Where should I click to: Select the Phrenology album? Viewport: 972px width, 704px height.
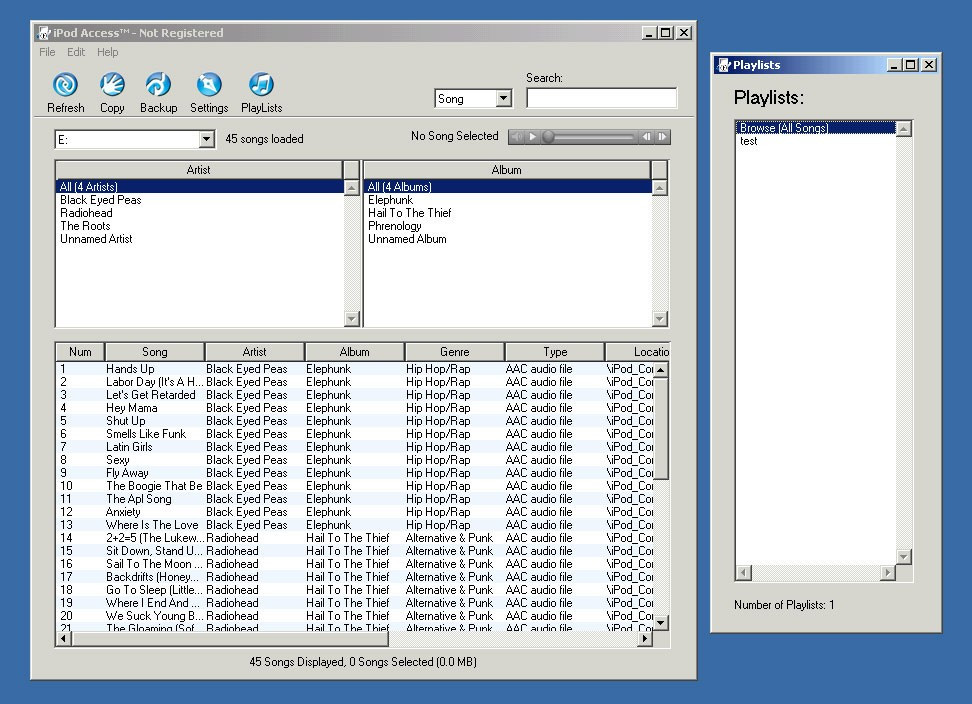click(394, 226)
